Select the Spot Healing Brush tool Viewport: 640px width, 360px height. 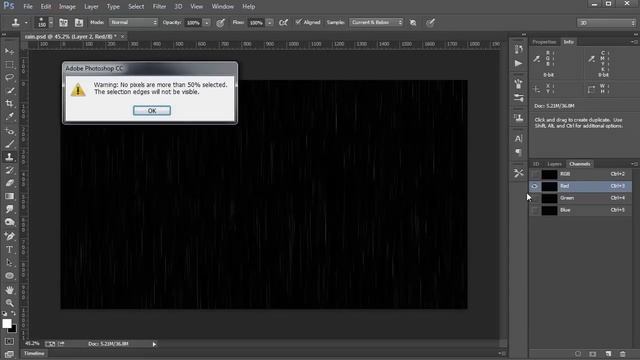9,131
